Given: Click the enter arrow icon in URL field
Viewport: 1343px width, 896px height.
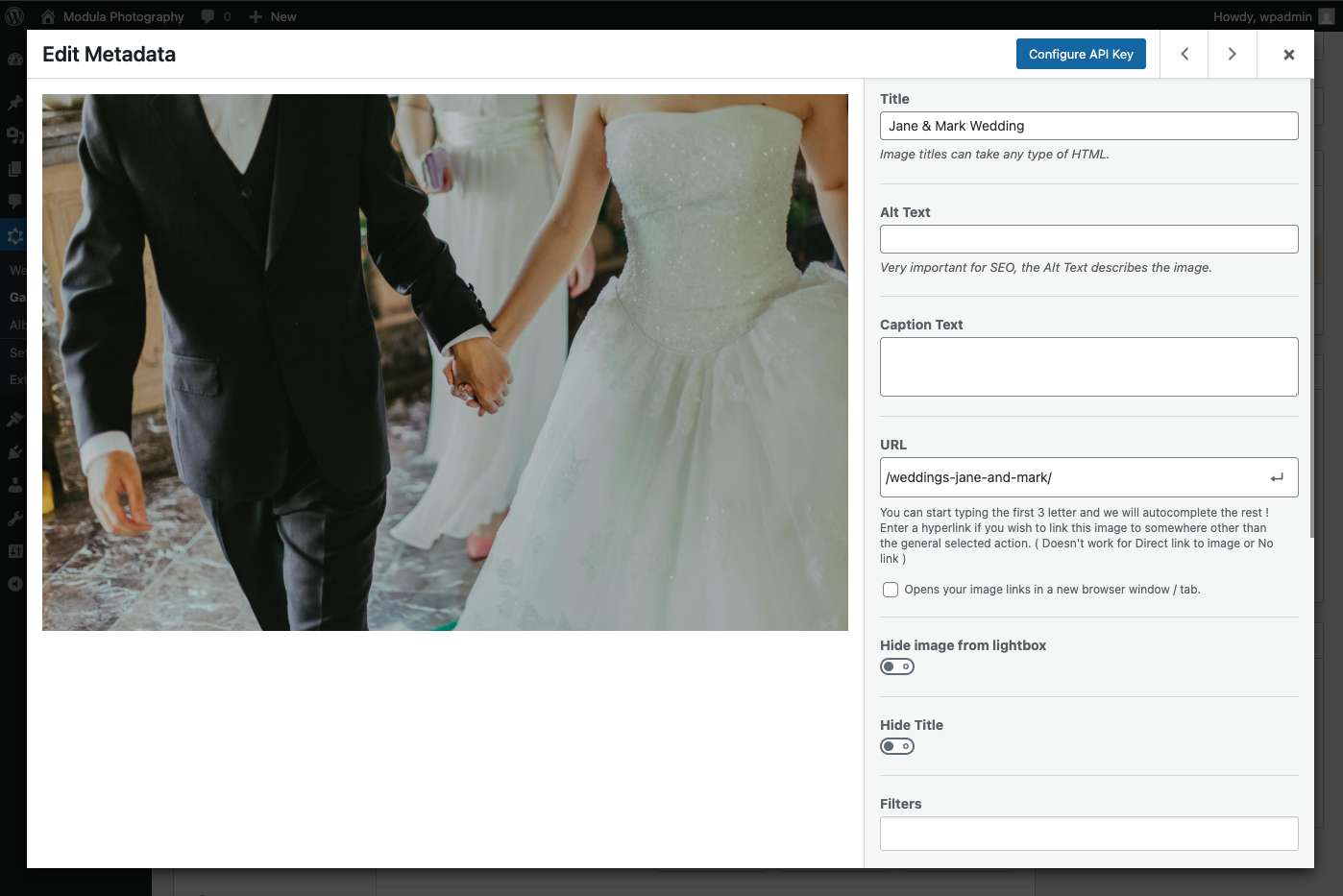Looking at the screenshot, I should 1277,477.
